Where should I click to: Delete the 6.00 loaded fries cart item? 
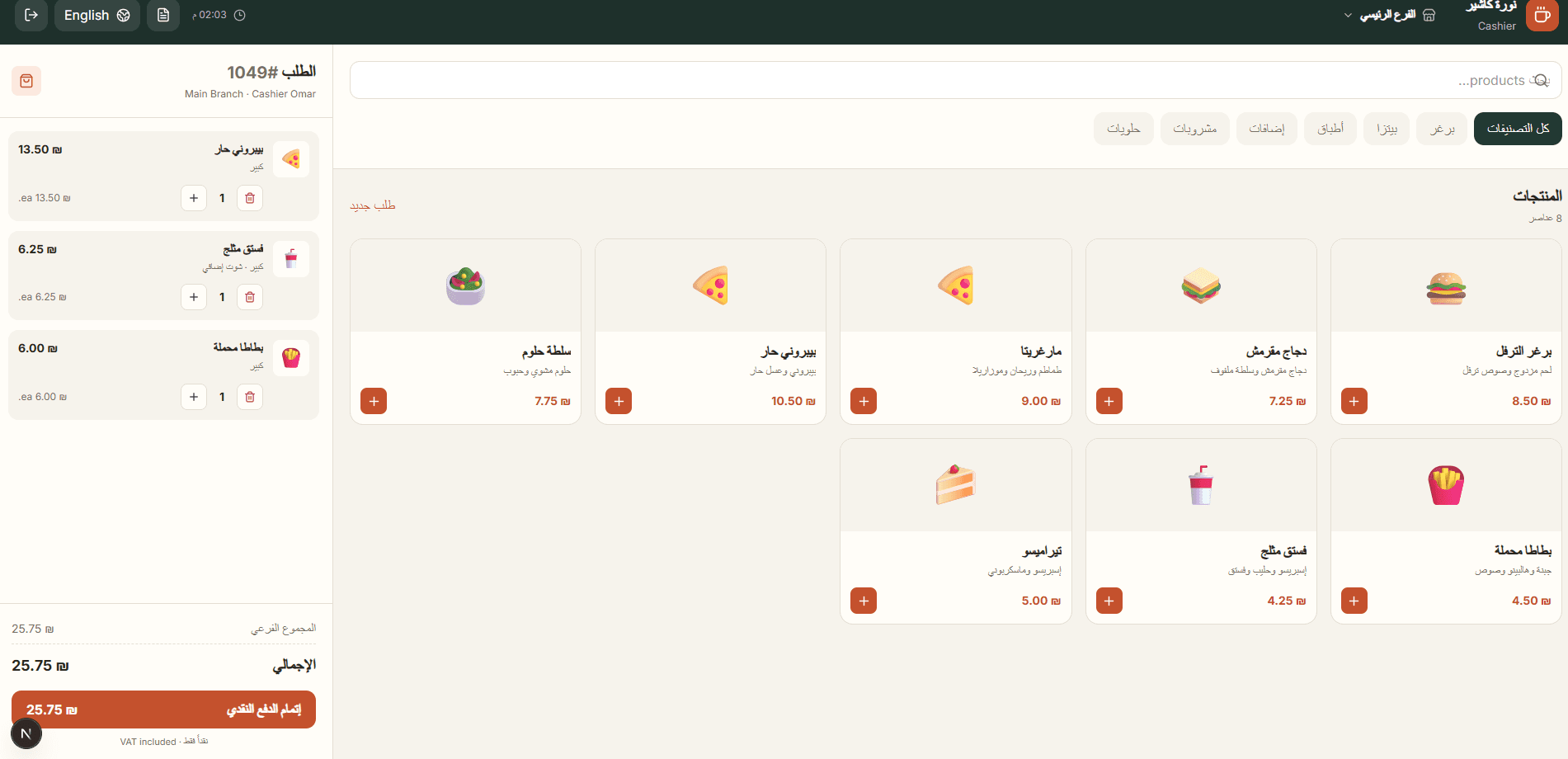click(250, 397)
